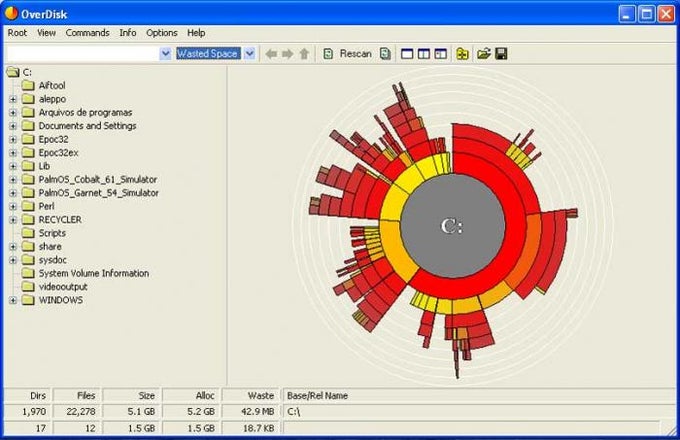Image resolution: width=680 pixels, height=440 pixels.
Task: Select the Scripts folder in the tree
Action: coord(54,233)
